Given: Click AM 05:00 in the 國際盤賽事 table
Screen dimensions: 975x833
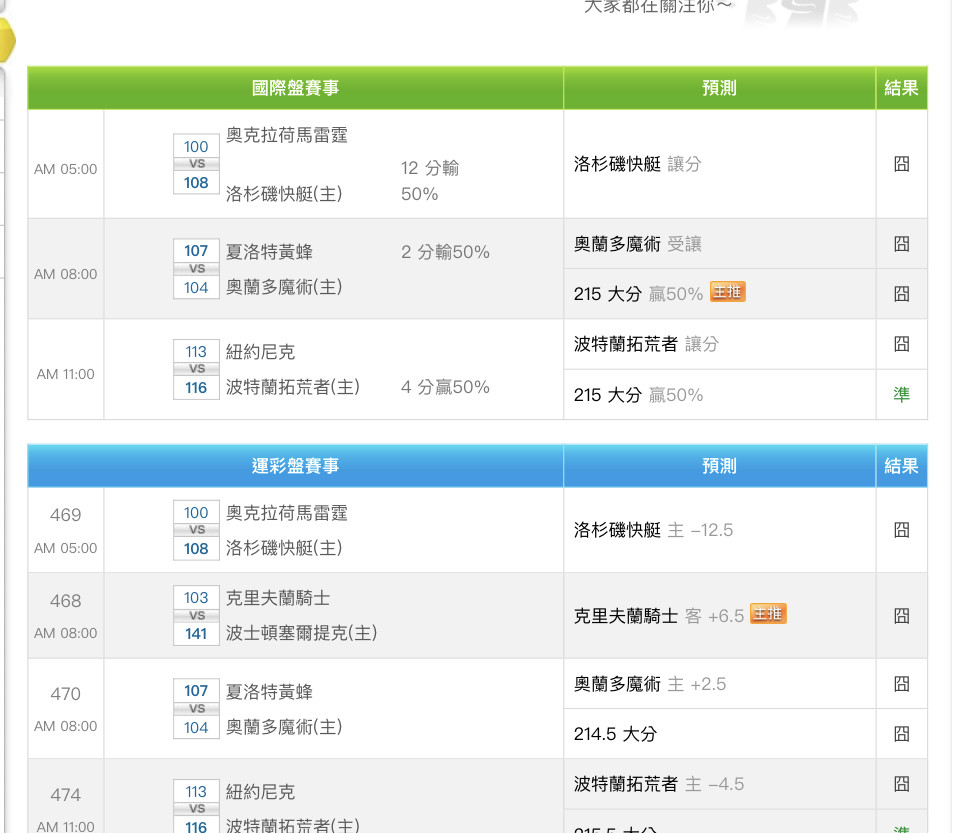Looking at the screenshot, I should (x=65, y=169).
